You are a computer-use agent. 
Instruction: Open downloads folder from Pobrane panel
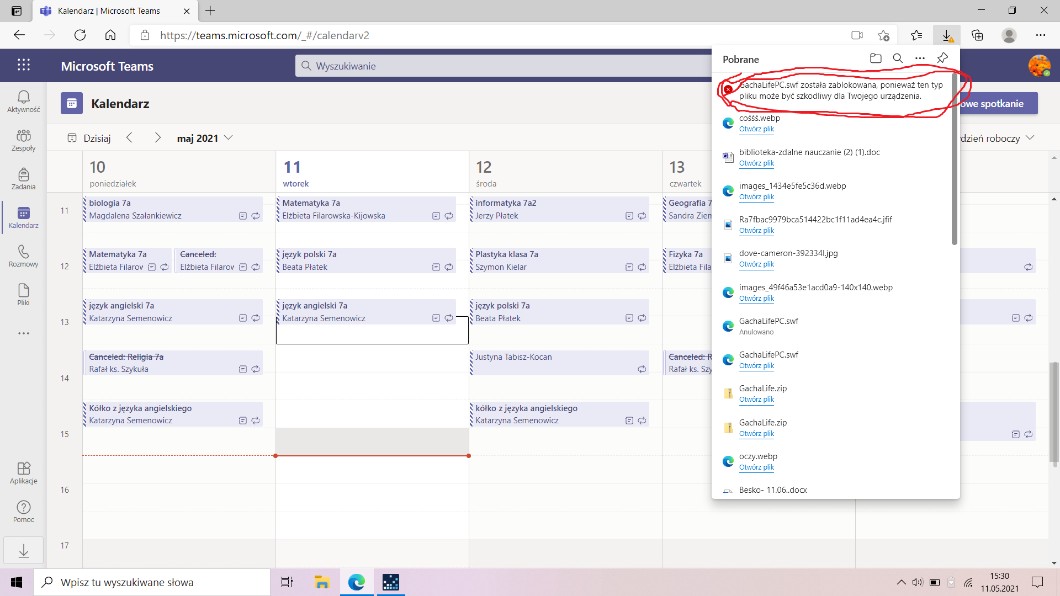876,59
